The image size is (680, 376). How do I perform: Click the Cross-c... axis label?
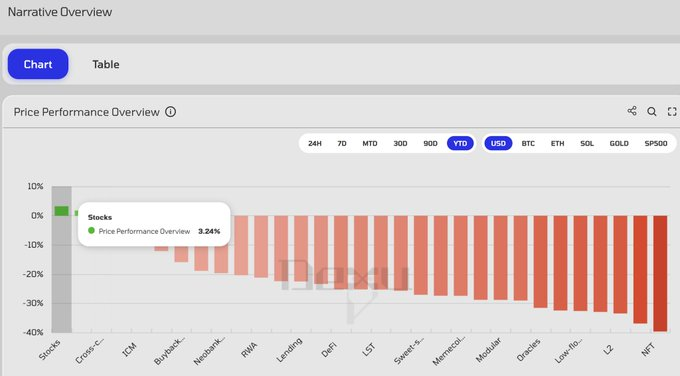coord(89,351)
